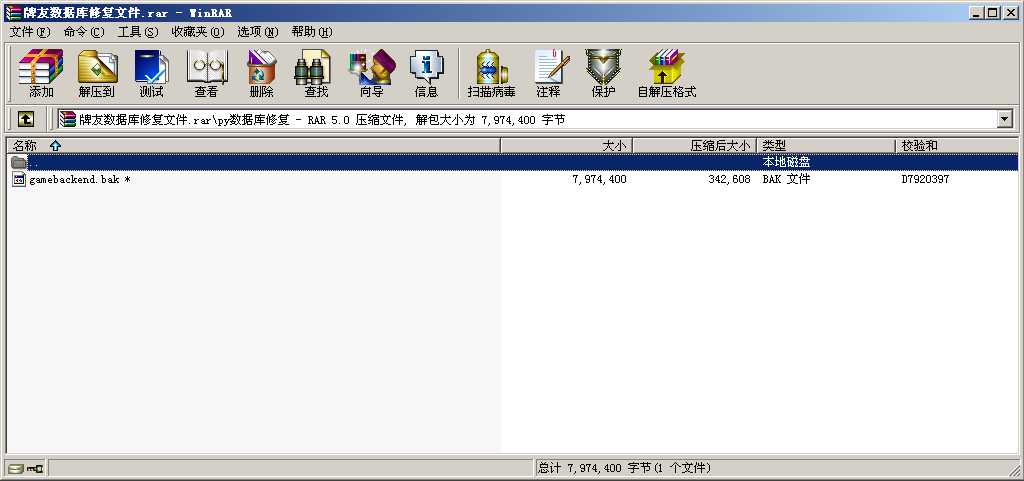The width and height of the screenshot is (1024, 481).
Task: Click the key password icon in status bar
Action: (x=35, y=468)
